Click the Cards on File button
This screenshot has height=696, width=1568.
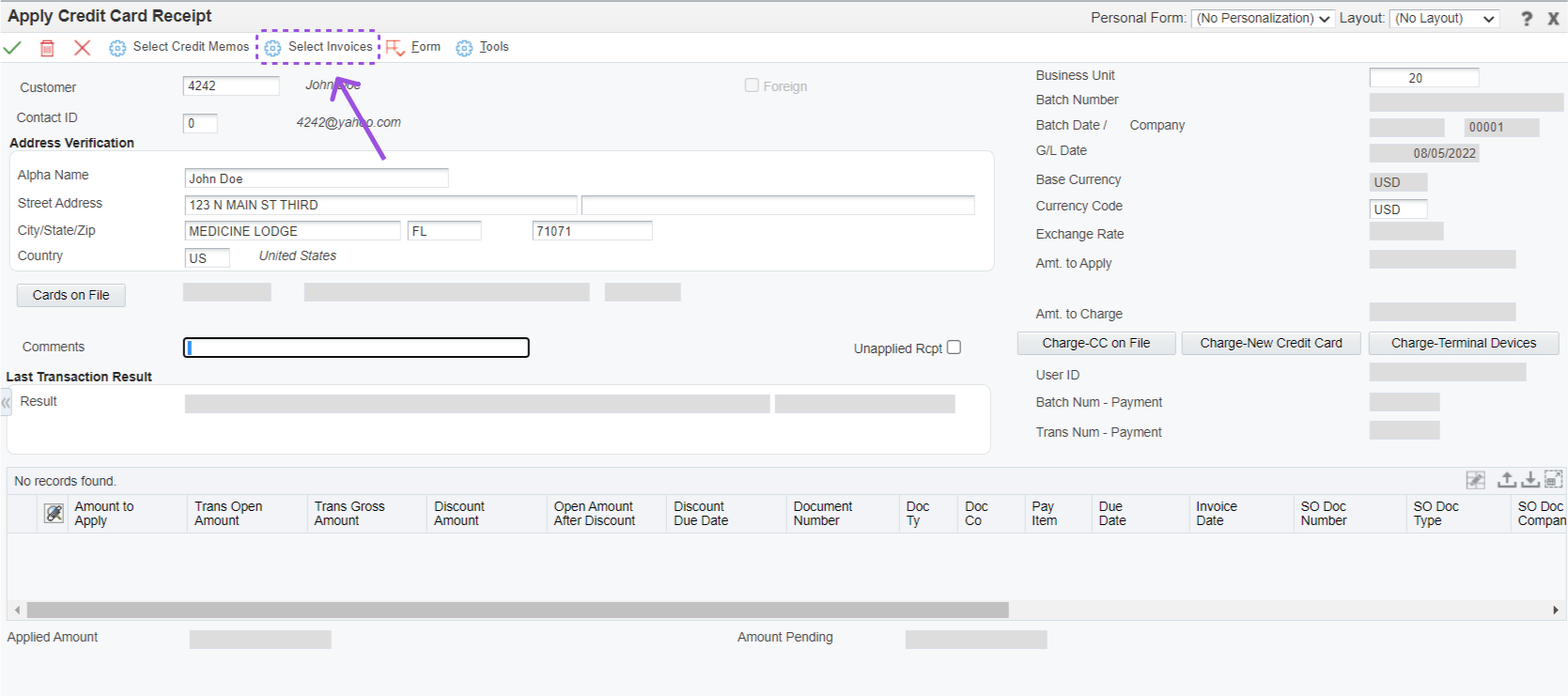71,295
